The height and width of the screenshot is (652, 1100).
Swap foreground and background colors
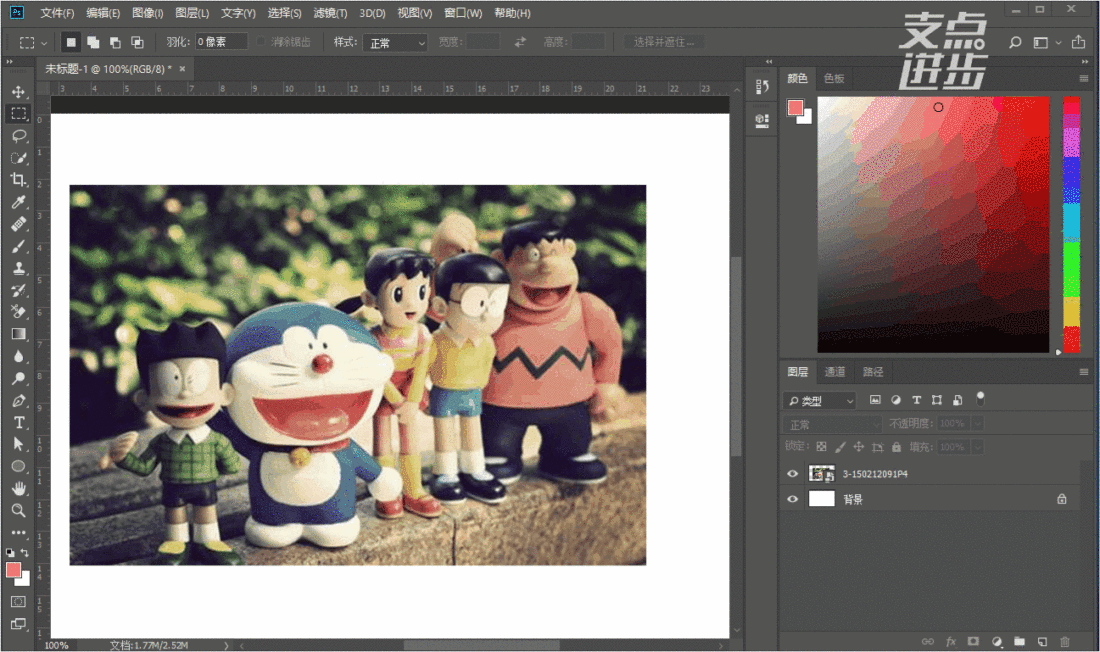click(x=25, y=553)
